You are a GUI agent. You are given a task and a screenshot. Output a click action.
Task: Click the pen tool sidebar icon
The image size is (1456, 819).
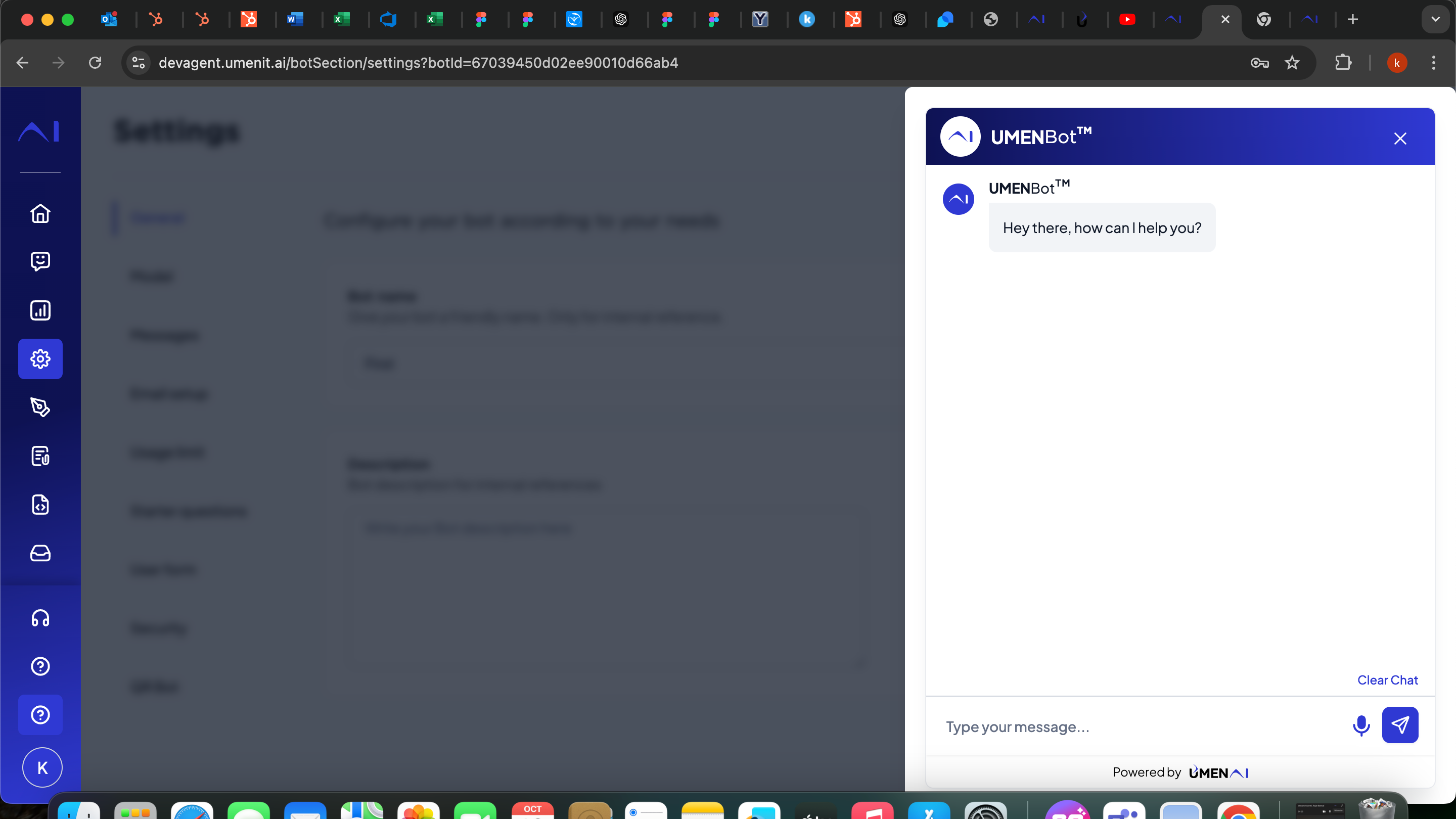pos(40,407)
